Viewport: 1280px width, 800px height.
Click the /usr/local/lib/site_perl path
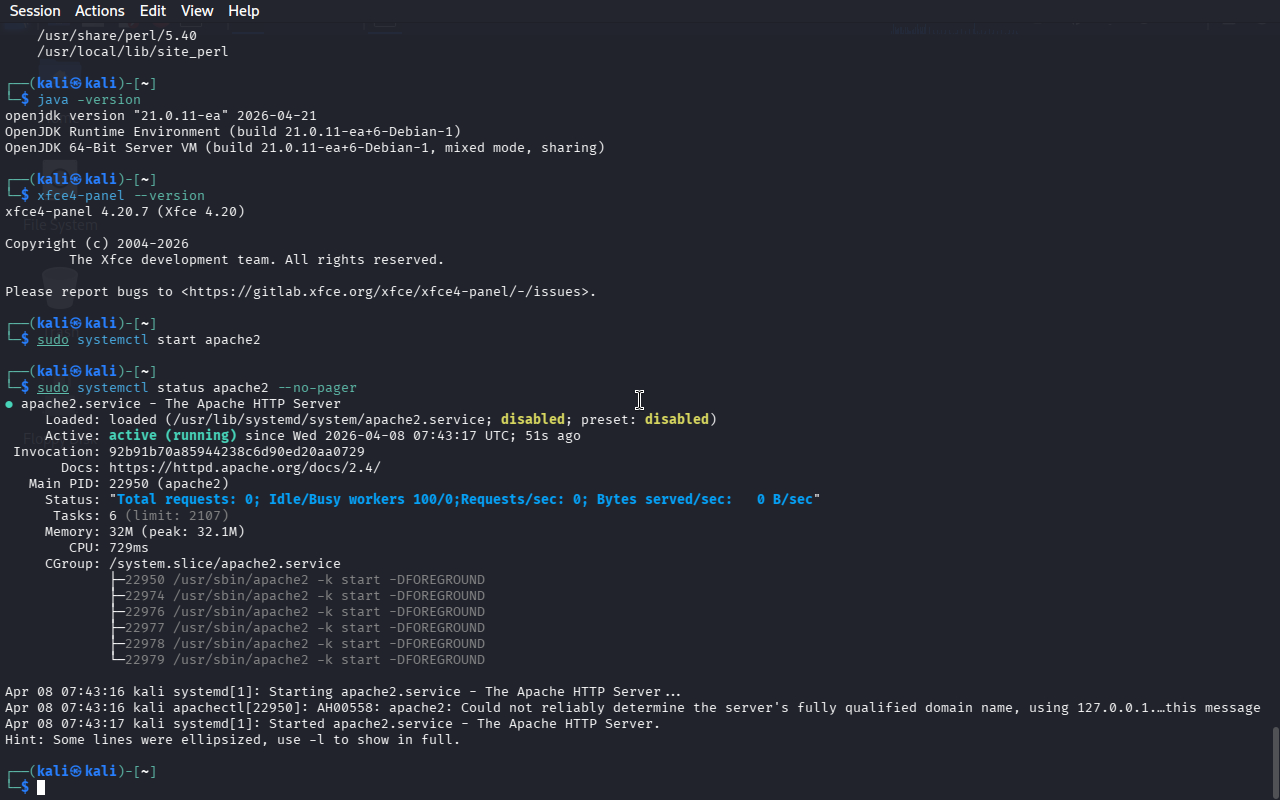[x=133, y=52]
